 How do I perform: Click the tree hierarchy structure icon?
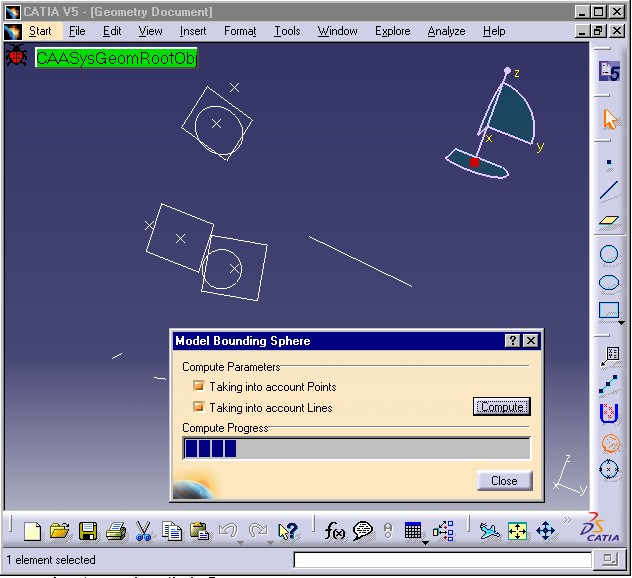(443, 530)
